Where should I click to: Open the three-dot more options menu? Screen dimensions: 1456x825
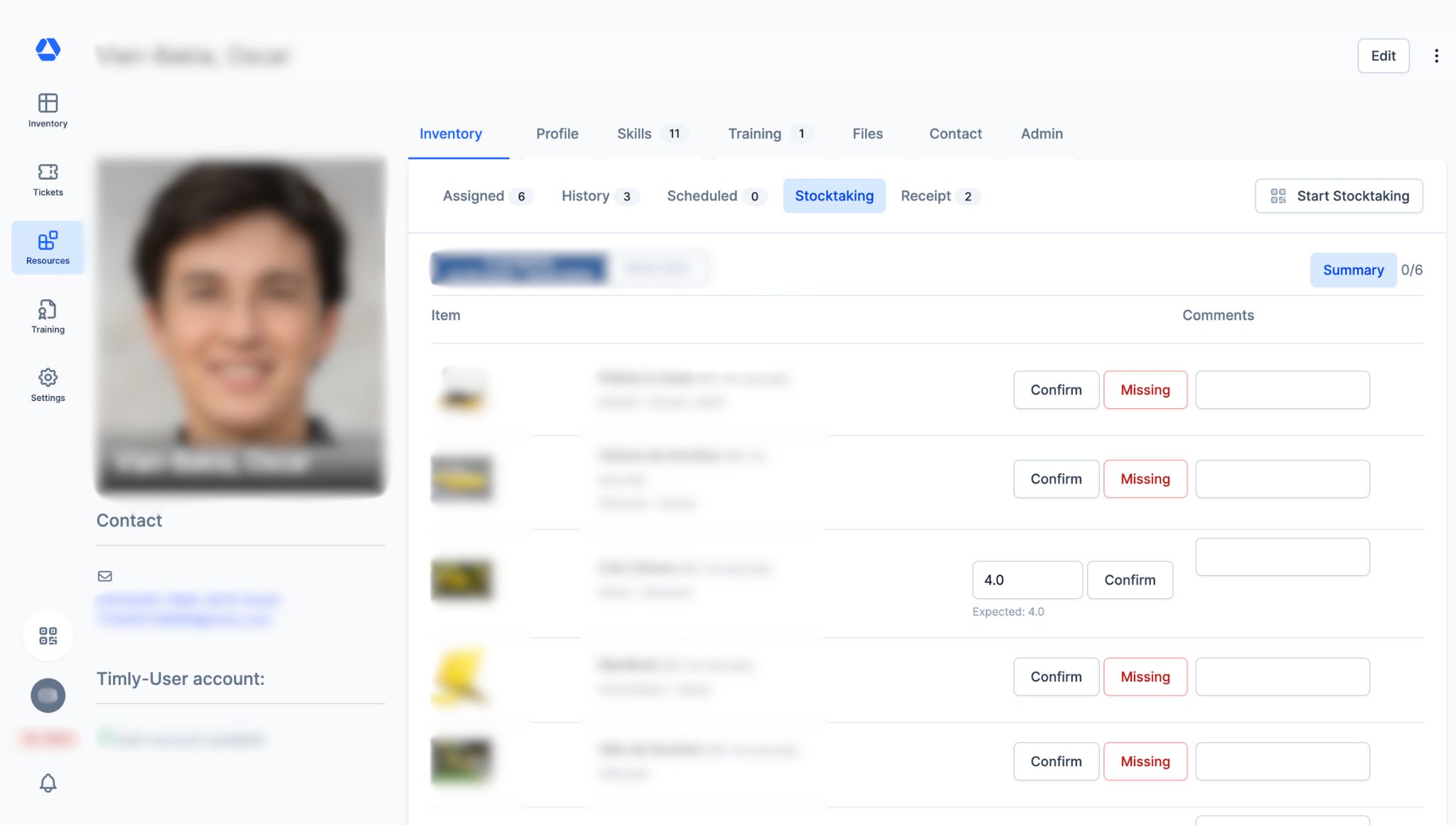[x=1436, y=56]
